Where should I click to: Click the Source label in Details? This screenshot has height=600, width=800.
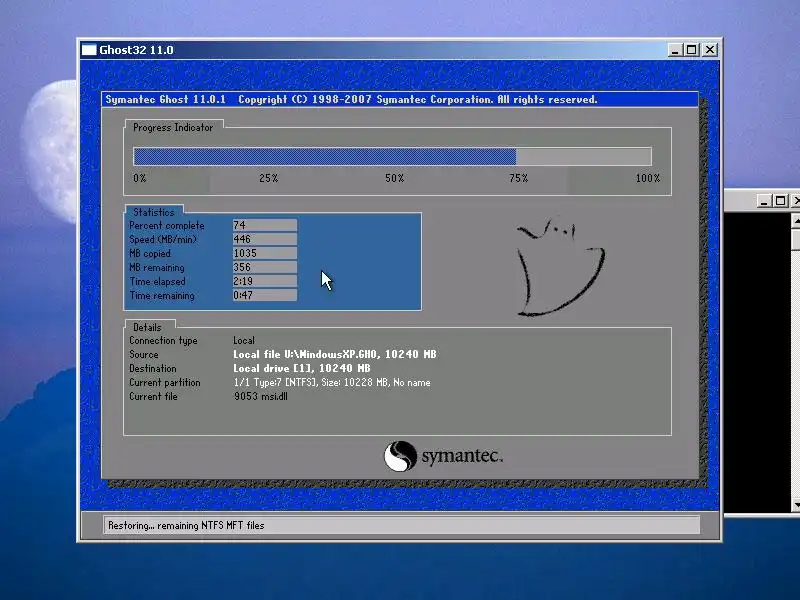click(143, 354)
